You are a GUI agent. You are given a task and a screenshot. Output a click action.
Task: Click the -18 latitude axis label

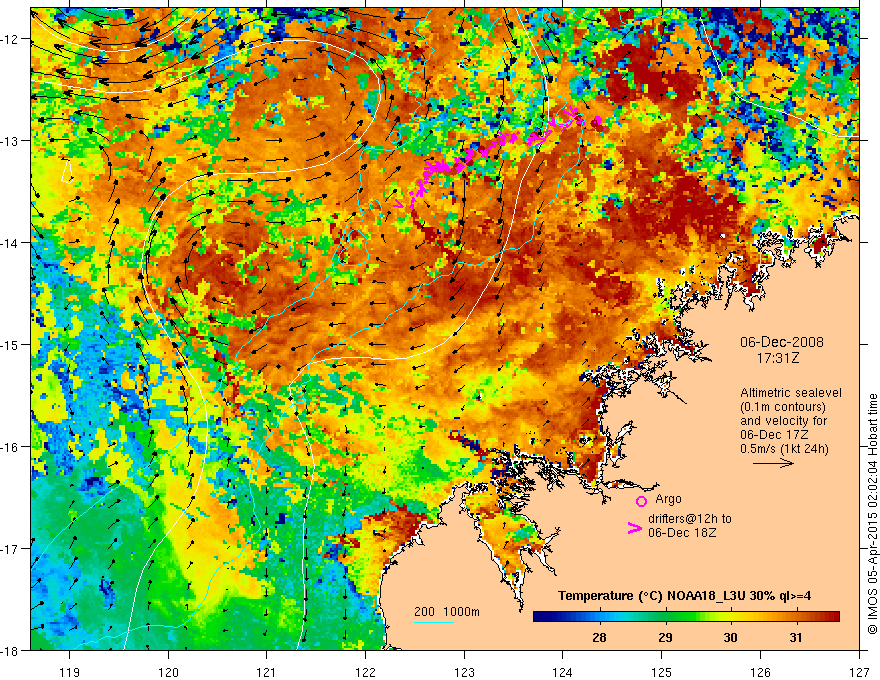(x=11, y=650)
